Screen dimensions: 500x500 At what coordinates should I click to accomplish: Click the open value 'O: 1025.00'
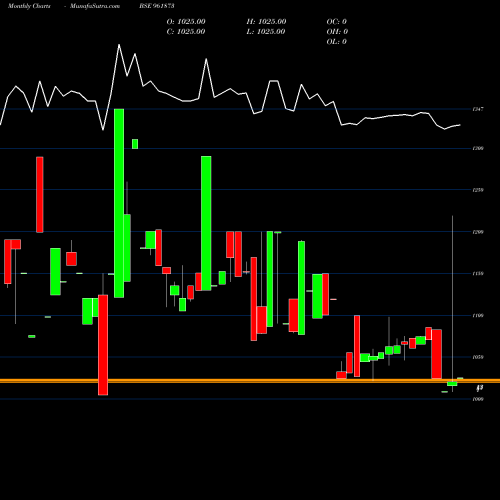pyautogui.click(x=186, y=22)
